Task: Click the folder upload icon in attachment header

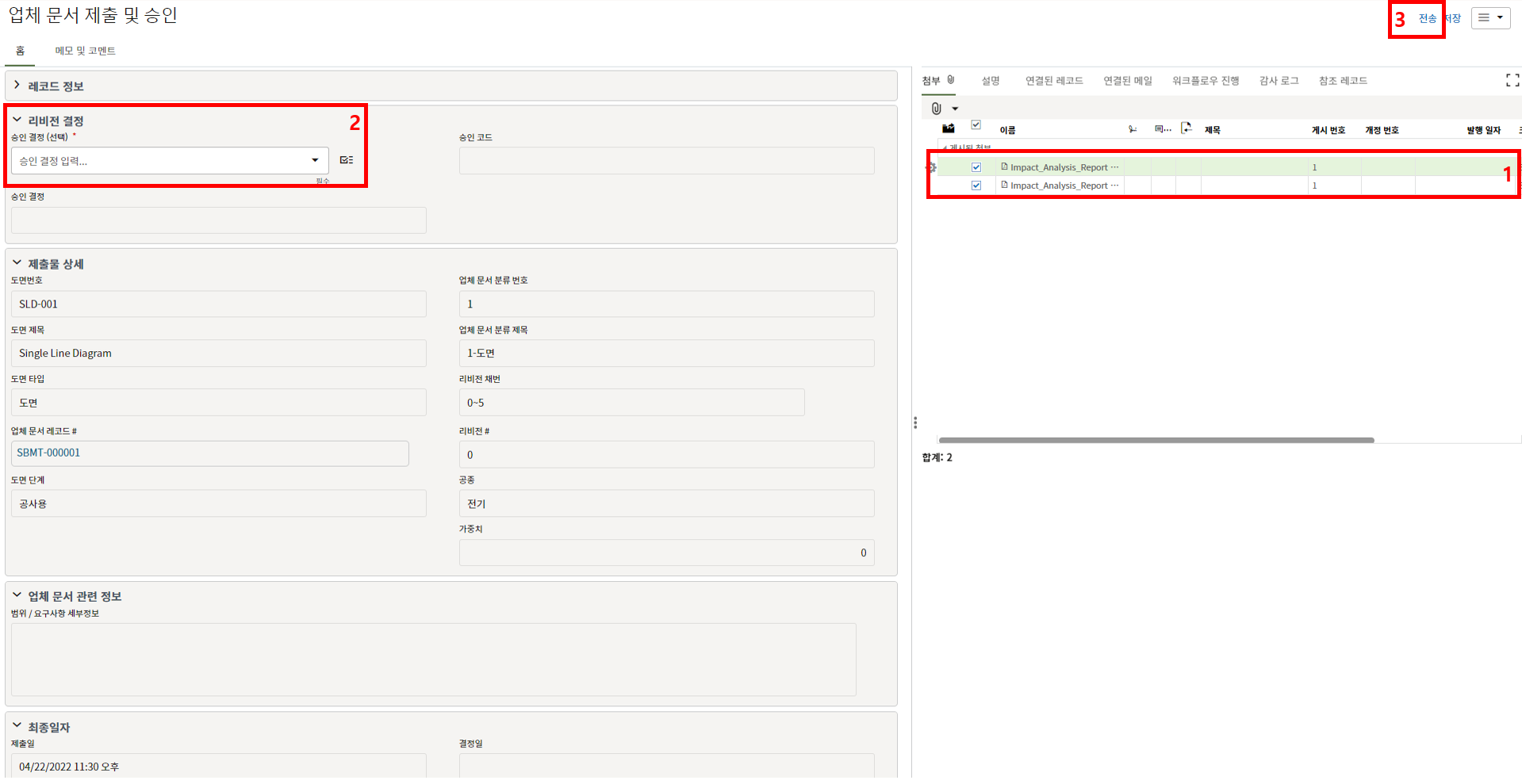Action: click(948, 128)
